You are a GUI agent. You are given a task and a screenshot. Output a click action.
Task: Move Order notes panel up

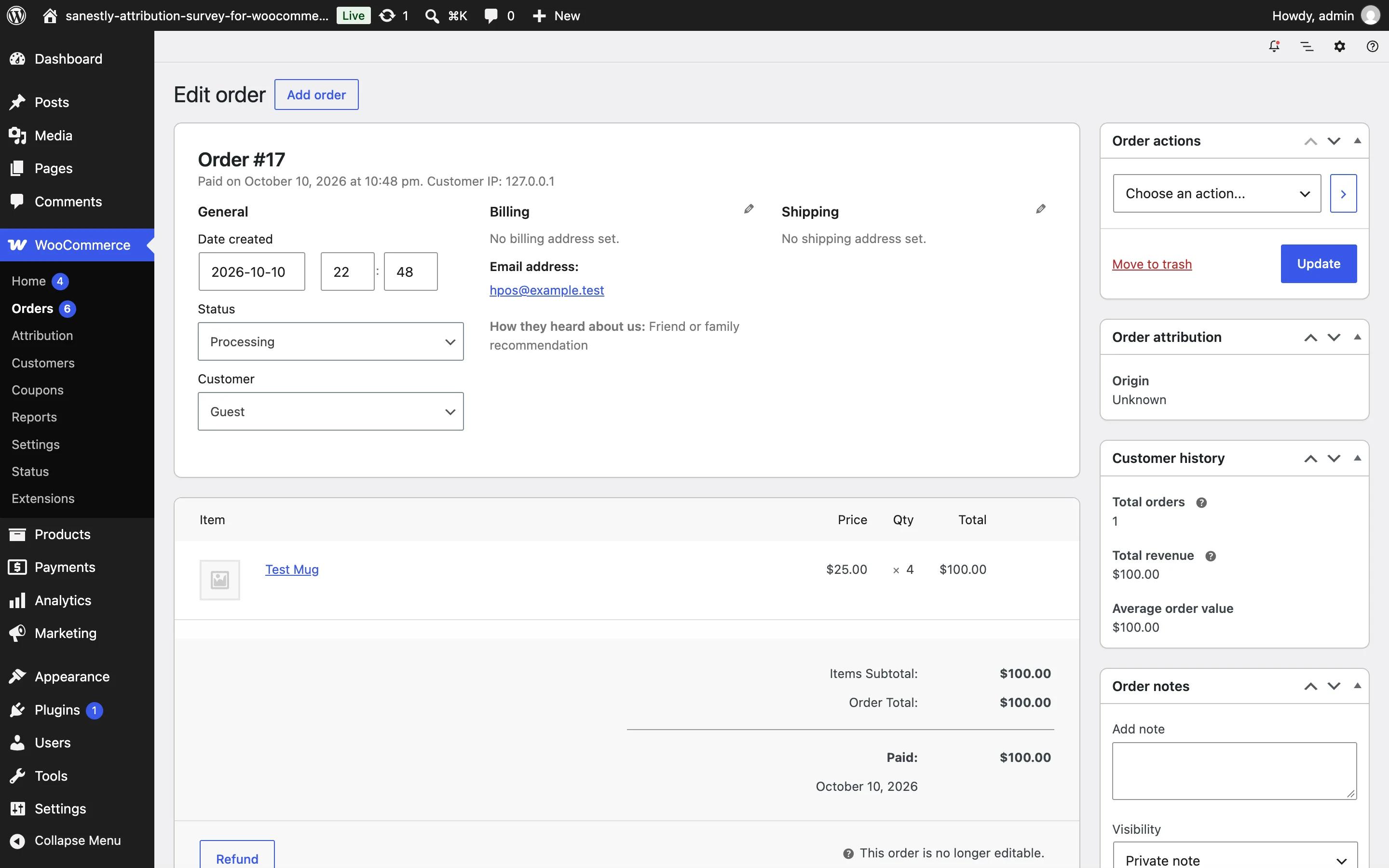tap(1310, 687)
